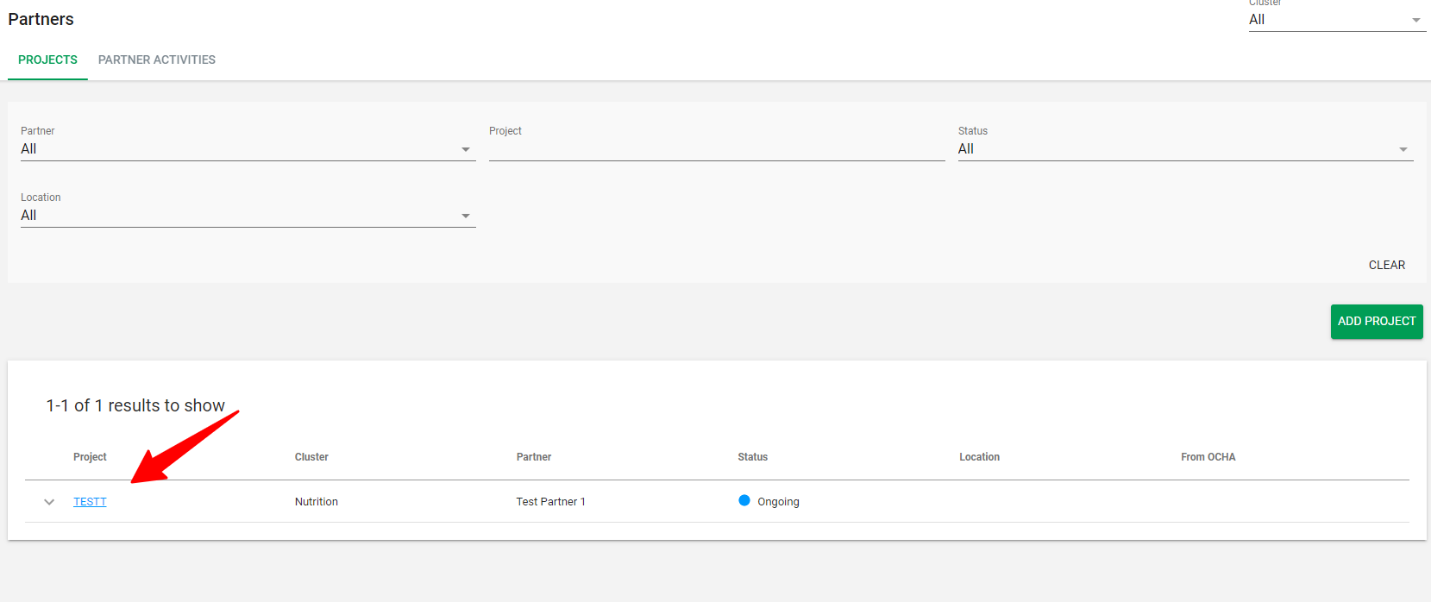Click the Ongoing status text

pyautogui.click(x=778, y=502)
